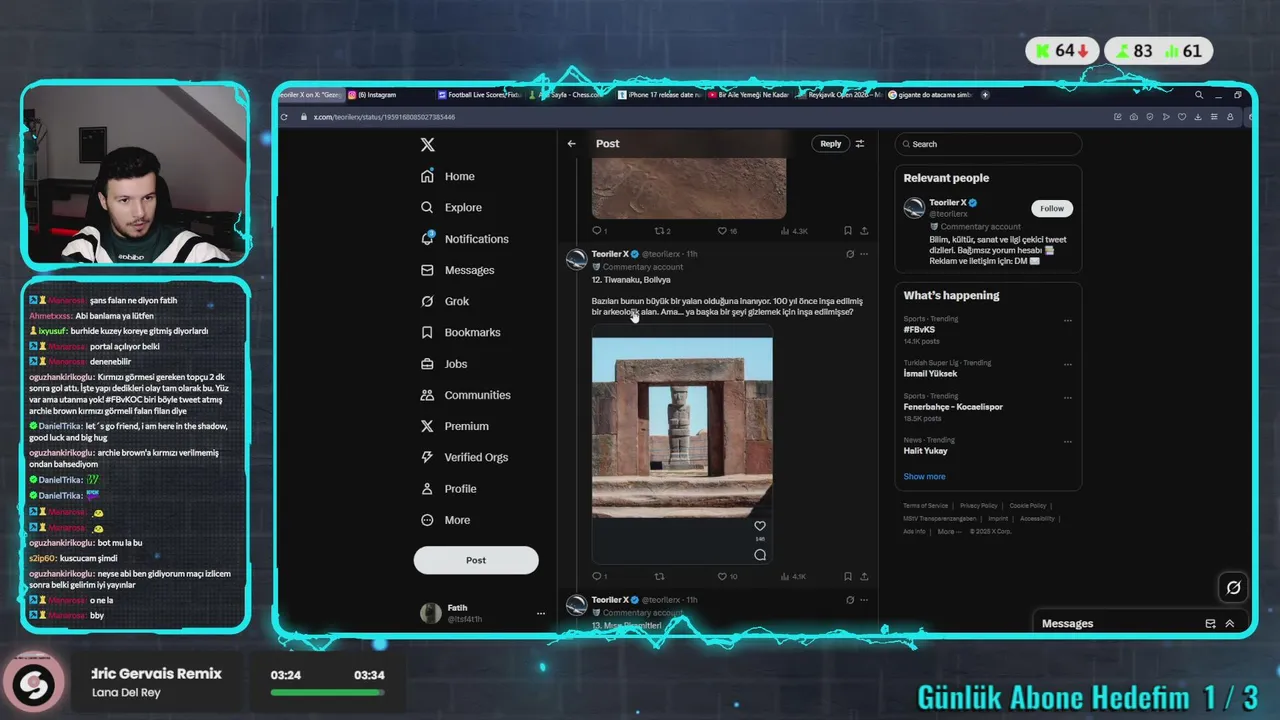Repost the Tiwanaku post
The height and width of the screenshot is (720, 1280).
659,576
